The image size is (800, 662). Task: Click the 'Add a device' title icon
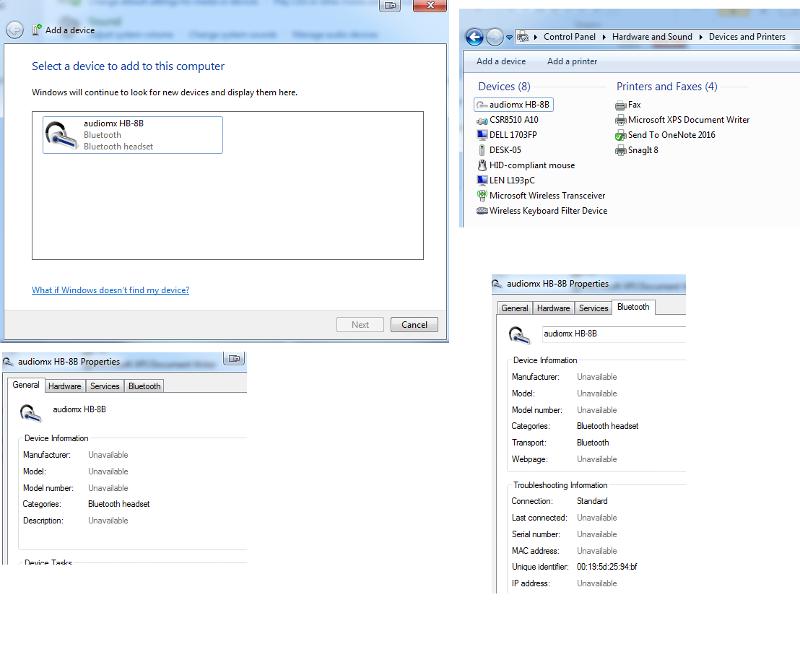coord(36,30)
